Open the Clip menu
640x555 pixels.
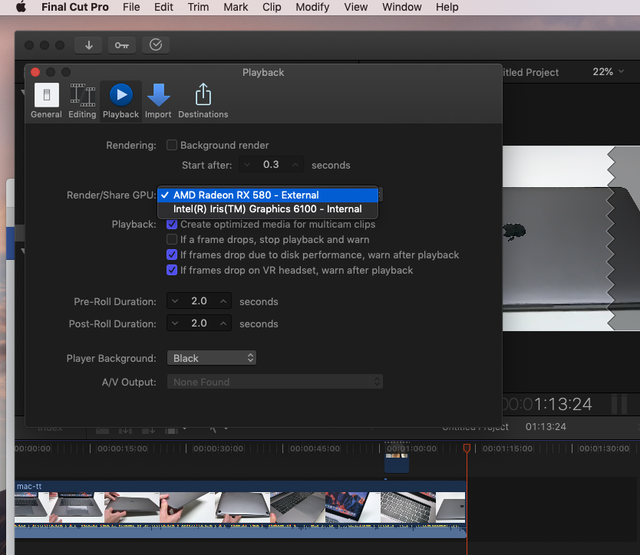[271, 7]
